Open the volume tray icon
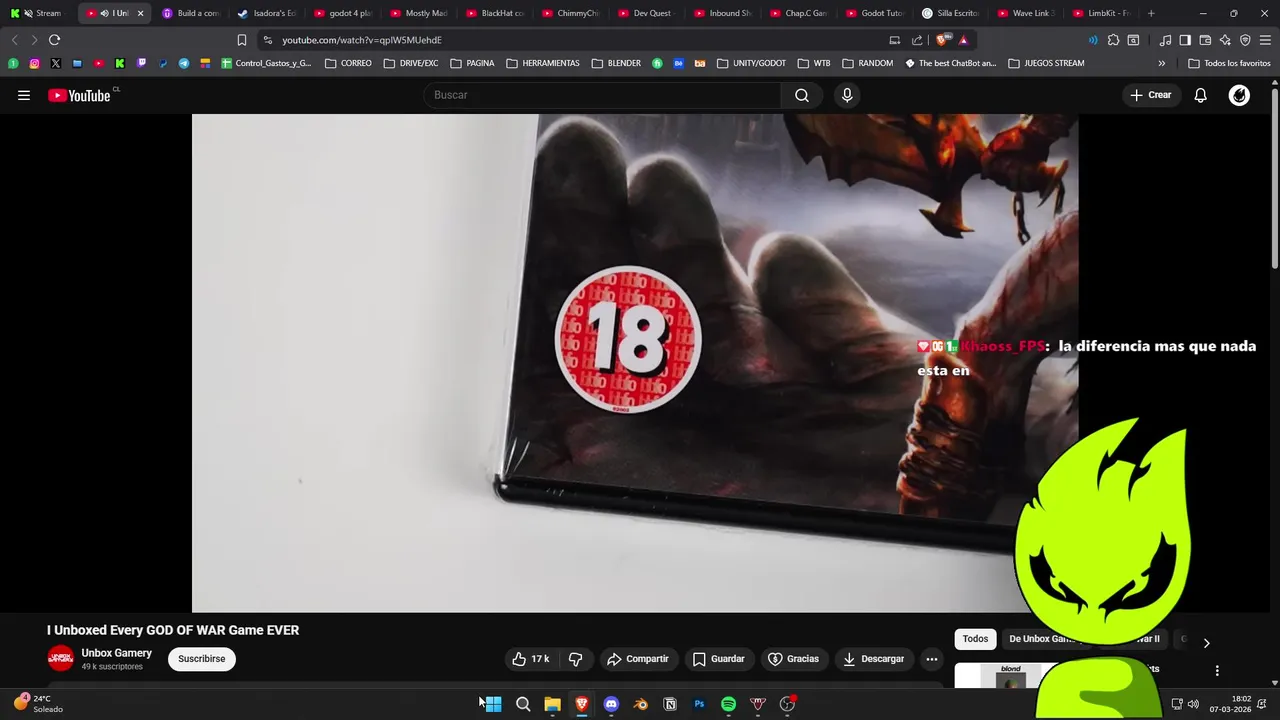1280x720 pixels. click(1193, 704)
